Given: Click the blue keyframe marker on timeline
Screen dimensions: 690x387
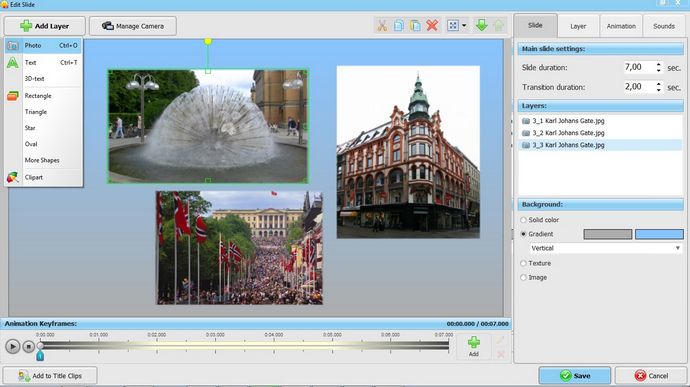Looking at the screenshot, I should click(x=40, y=356).
